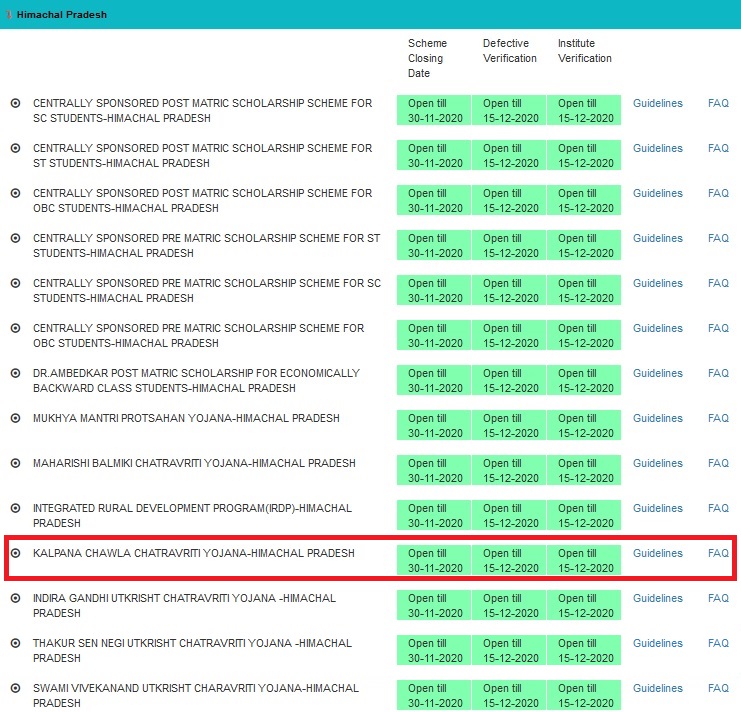The width and height of the screenshot is (741, 712).
Task: Click the 'Defective Verification' column header
Action: [509, 51]
